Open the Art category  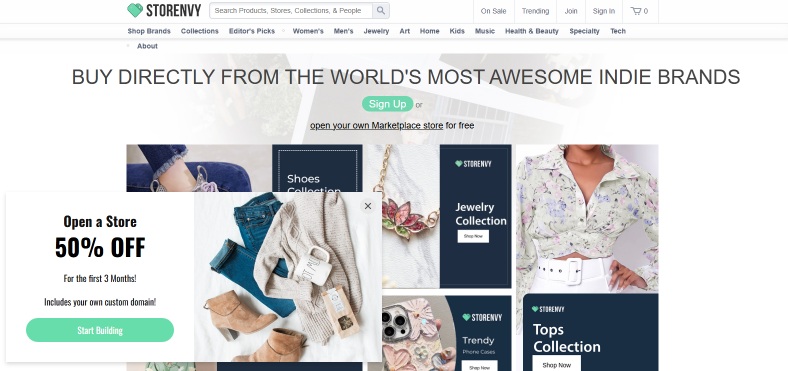tap(405, 31)
